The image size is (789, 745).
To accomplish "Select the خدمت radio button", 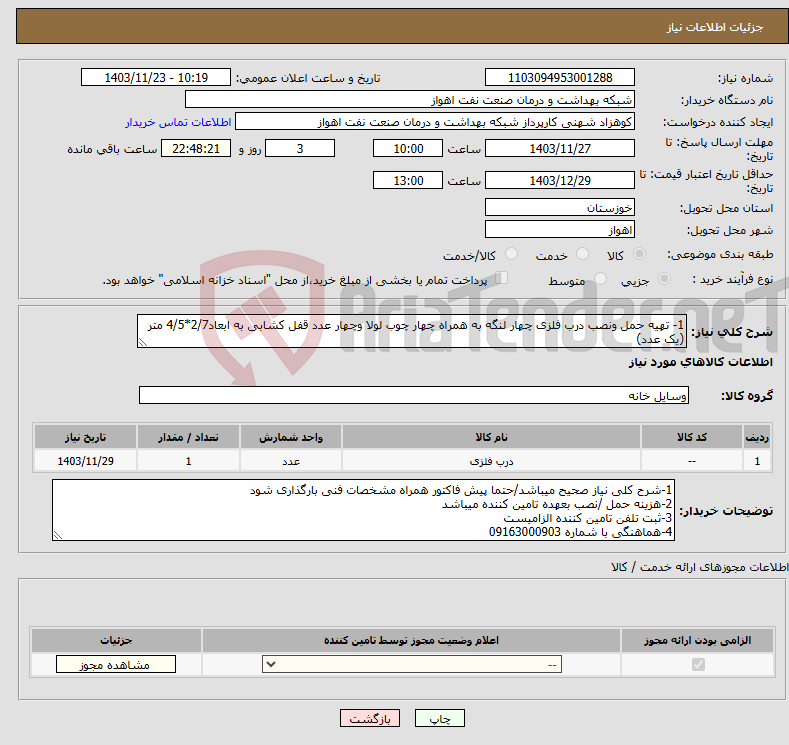I will [x=582, y=254].
